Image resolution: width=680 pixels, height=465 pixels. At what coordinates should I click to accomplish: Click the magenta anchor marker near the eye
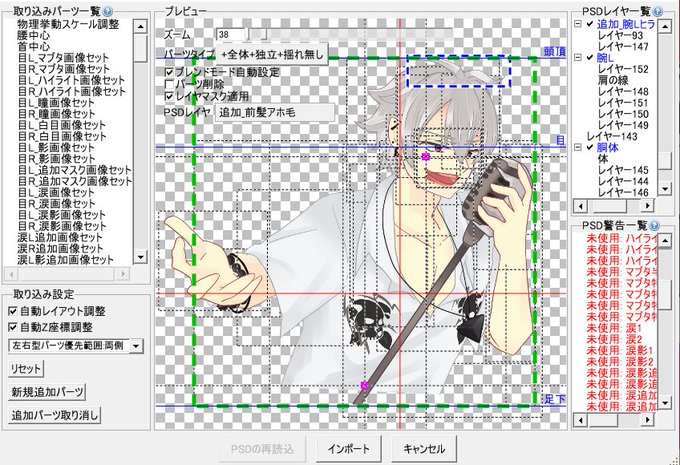tap(426, 157)
